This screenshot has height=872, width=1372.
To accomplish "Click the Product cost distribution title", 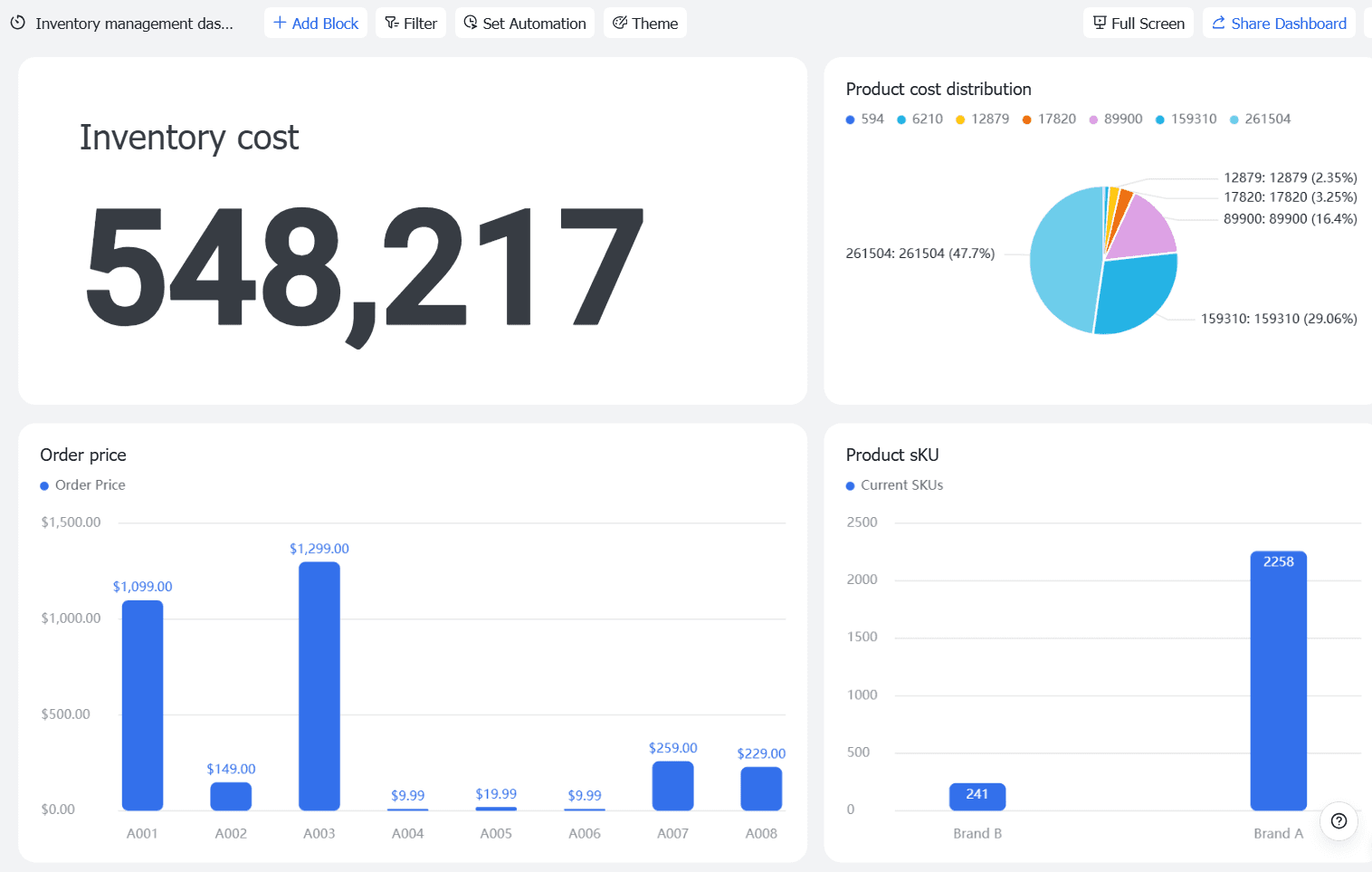I will pos(938,89).
